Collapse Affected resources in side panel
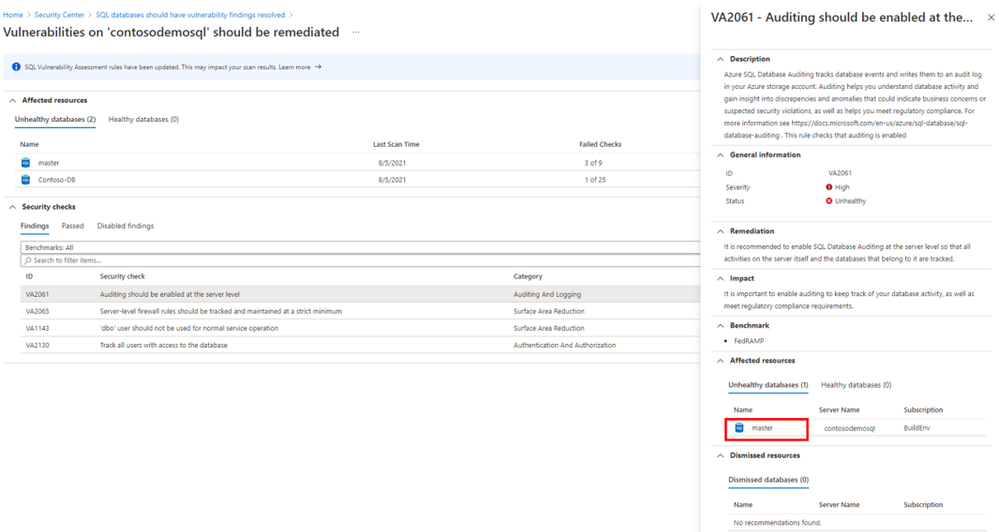This screenshot has height=532, width=999. tap(721, 361)
